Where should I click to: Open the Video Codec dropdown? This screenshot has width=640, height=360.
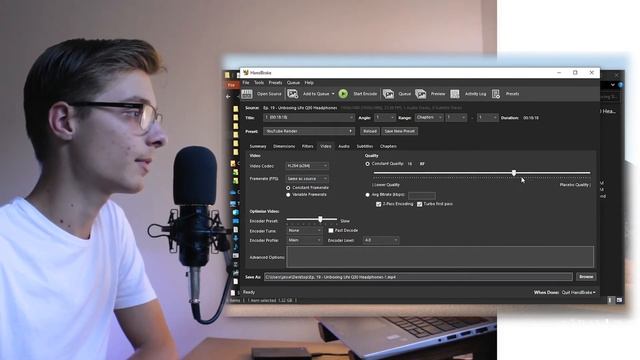pos(307,166)
